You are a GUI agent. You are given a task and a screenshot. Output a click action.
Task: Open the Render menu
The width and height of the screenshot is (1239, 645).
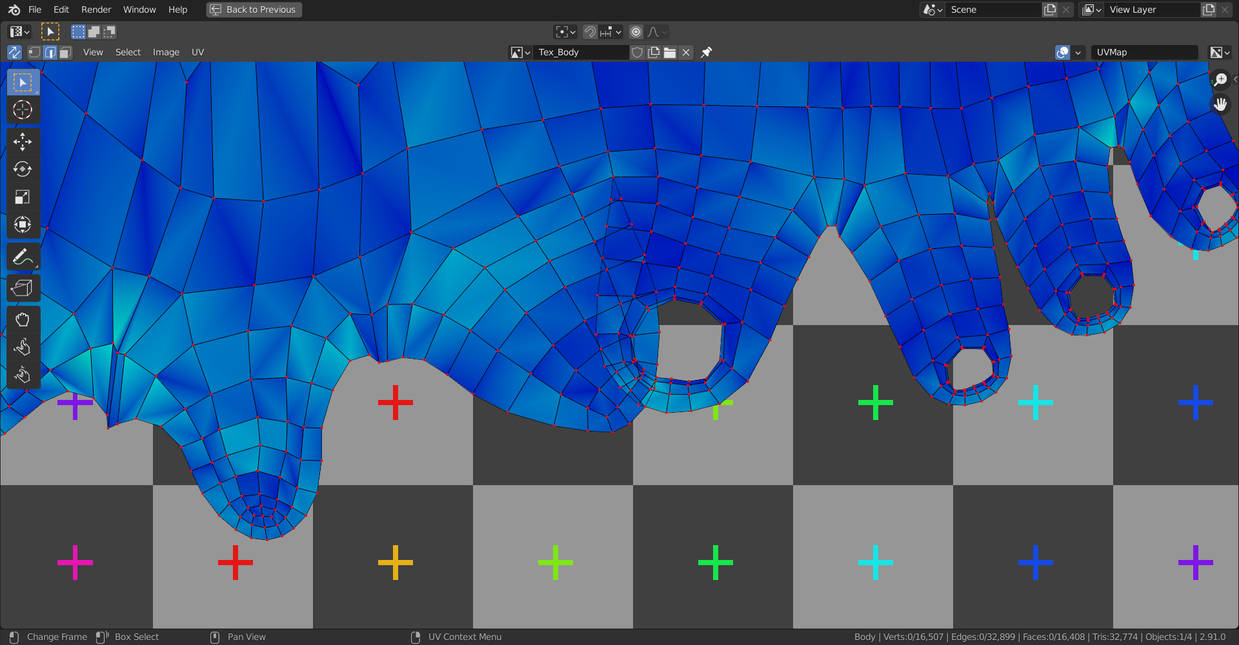[96, 9]
